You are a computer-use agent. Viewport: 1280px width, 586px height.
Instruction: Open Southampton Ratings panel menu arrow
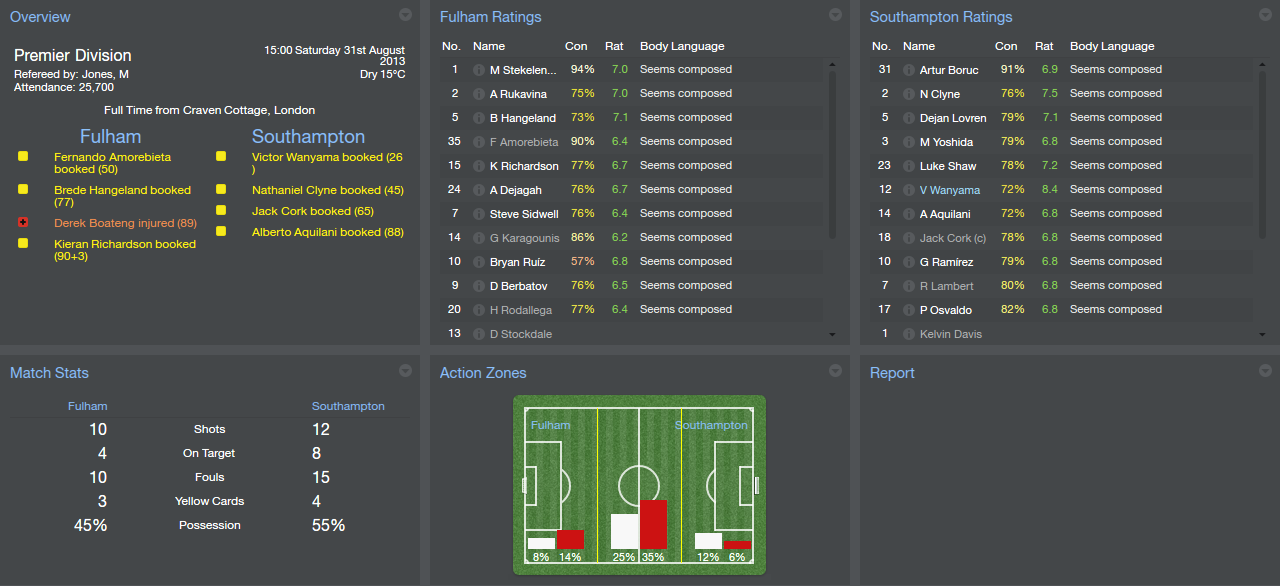click(x=1265, y=15)
